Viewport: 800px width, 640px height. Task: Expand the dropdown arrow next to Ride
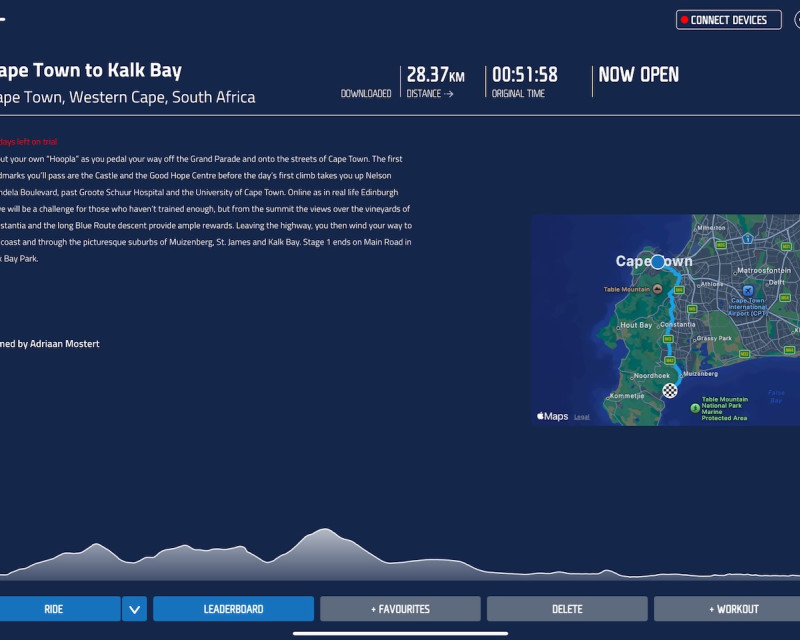(134, 609)
